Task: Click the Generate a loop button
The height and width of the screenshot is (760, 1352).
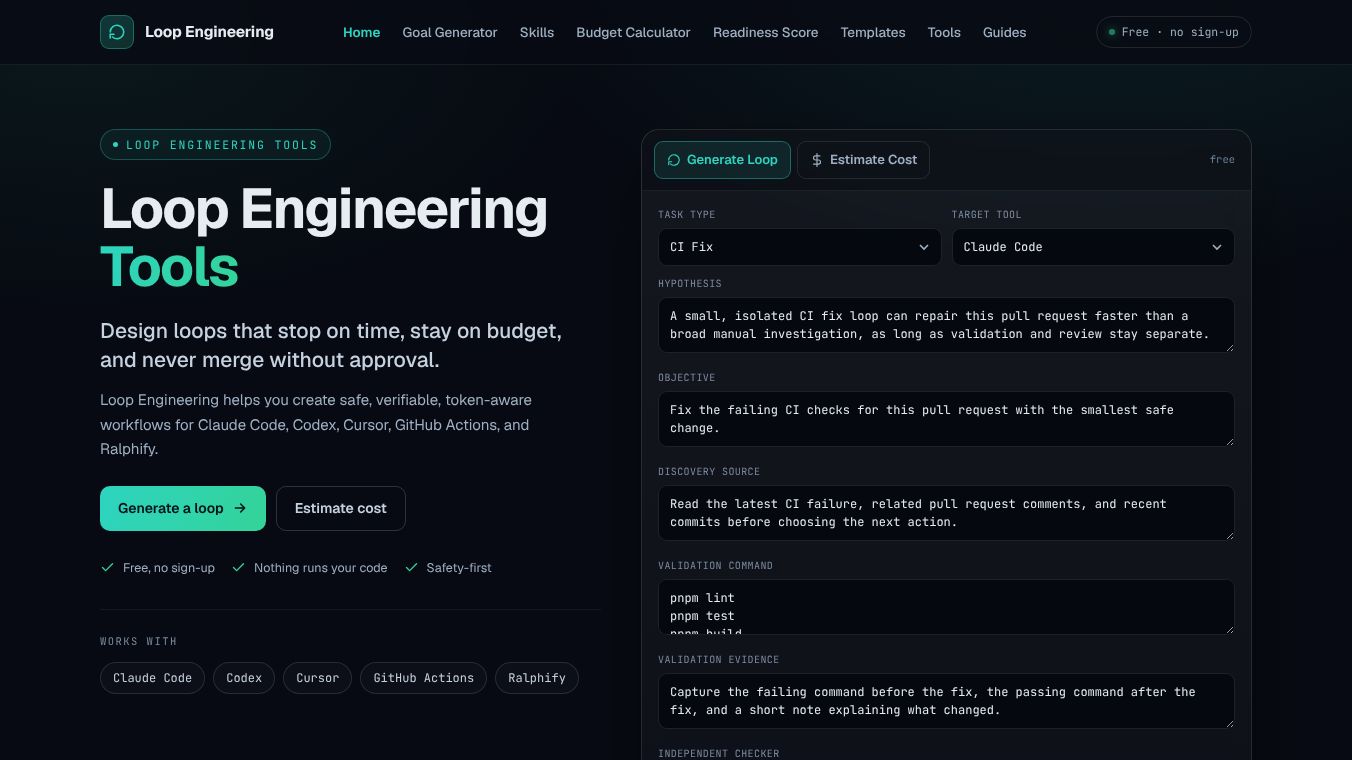Action: point(183,508)
